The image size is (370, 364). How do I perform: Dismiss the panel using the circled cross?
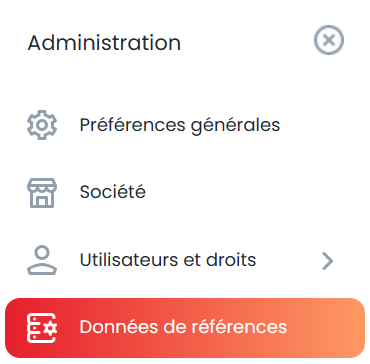[329, 40]
